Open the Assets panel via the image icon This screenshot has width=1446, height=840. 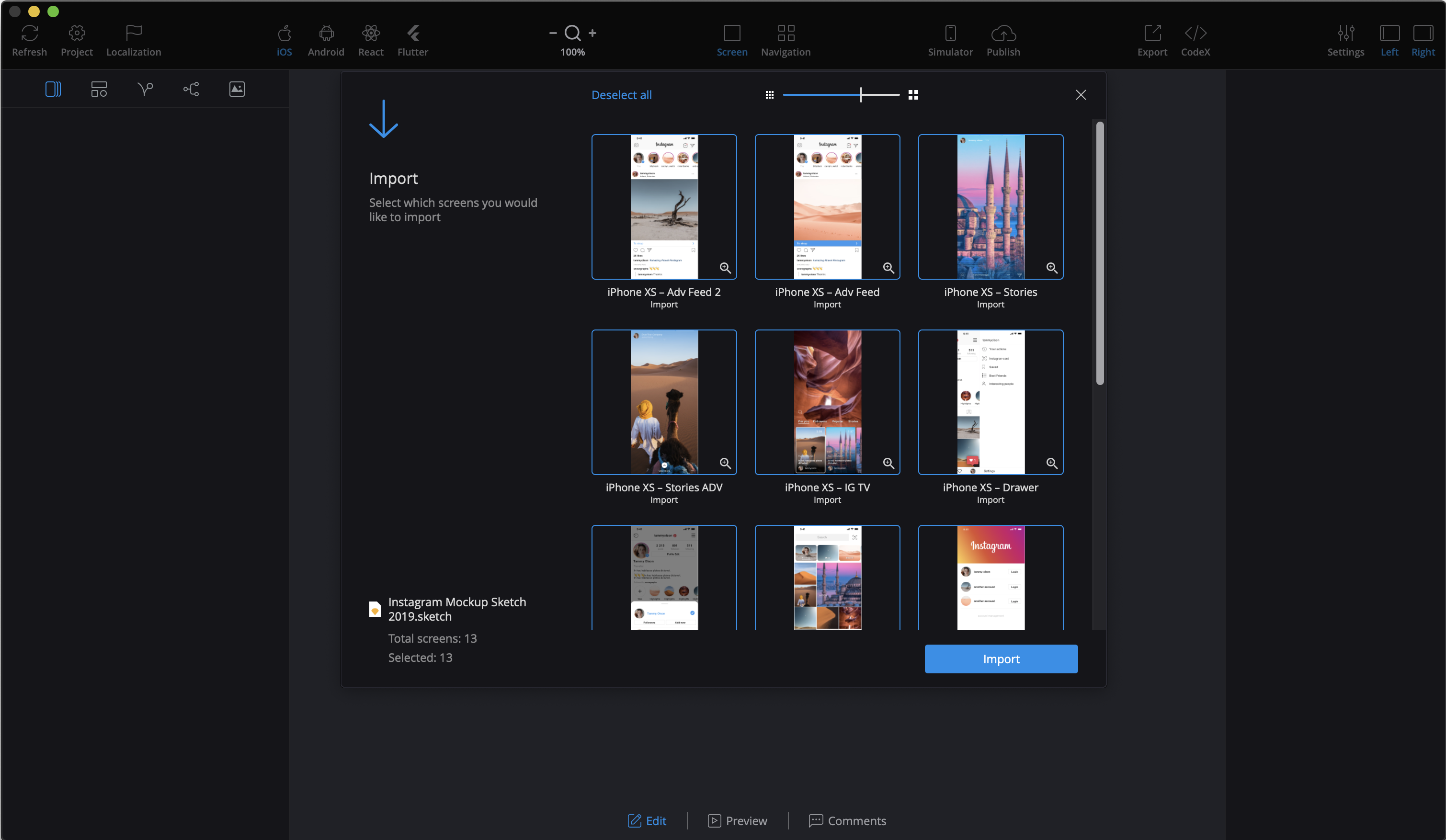click(x=237, y=89)
